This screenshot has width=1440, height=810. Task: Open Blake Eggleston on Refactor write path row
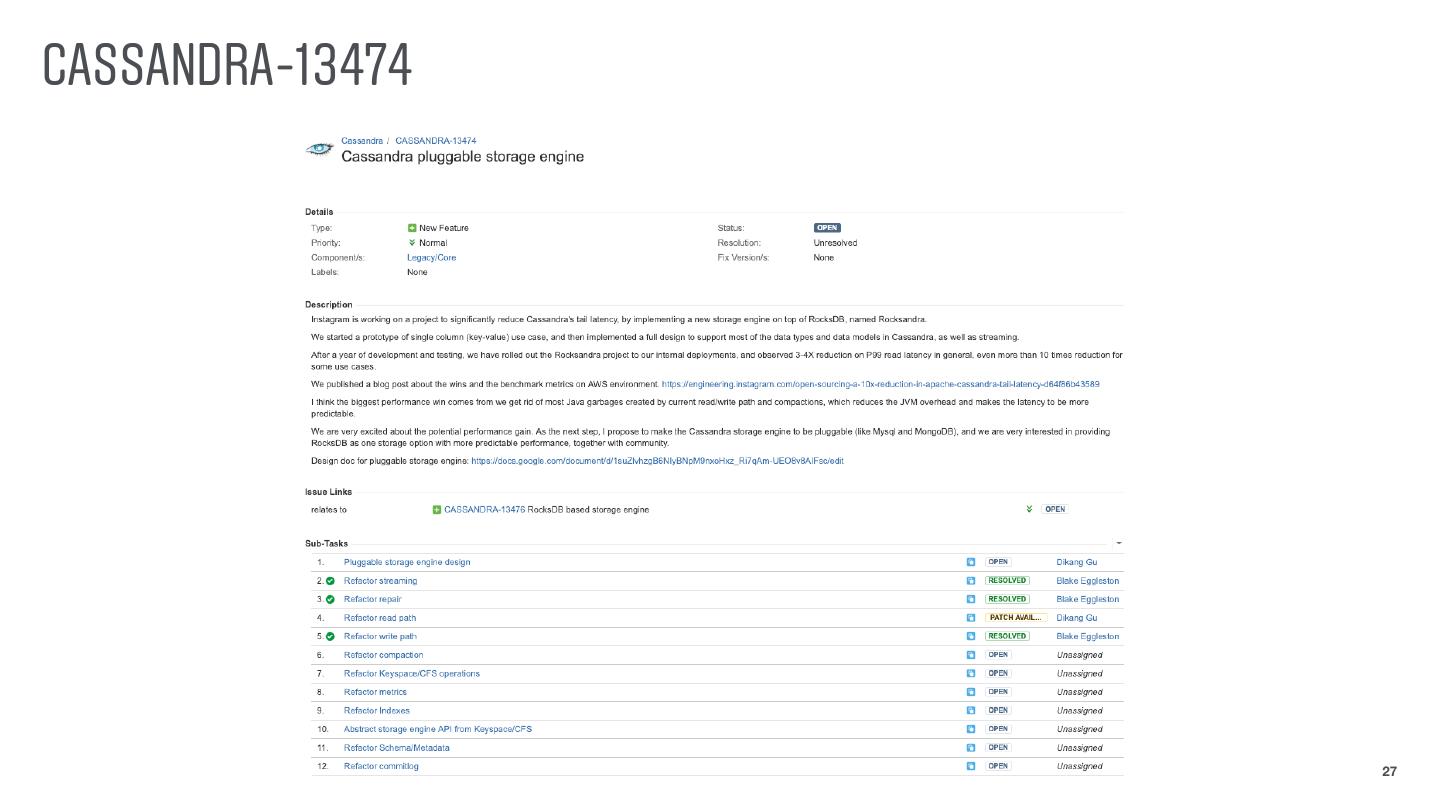[1088, 636]
